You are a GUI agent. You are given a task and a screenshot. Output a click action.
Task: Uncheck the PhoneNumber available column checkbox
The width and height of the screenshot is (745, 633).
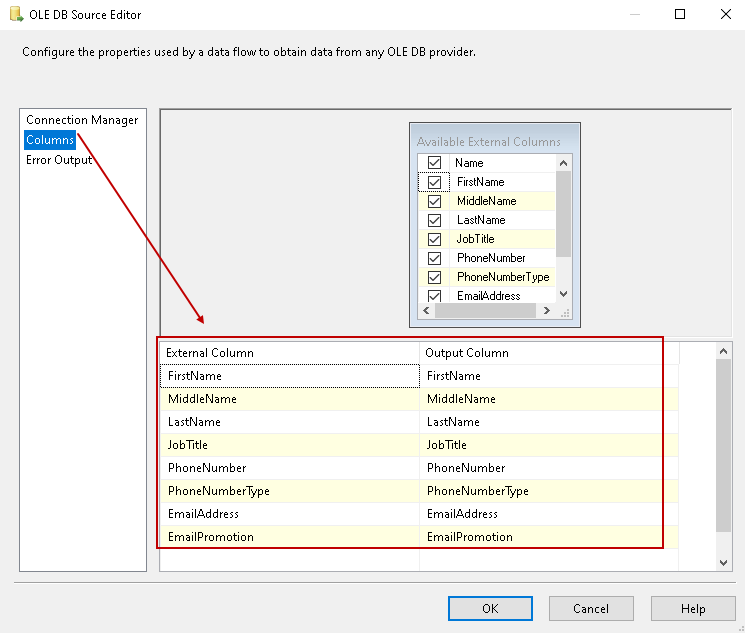pyautogui.click(x=434, y=258)
